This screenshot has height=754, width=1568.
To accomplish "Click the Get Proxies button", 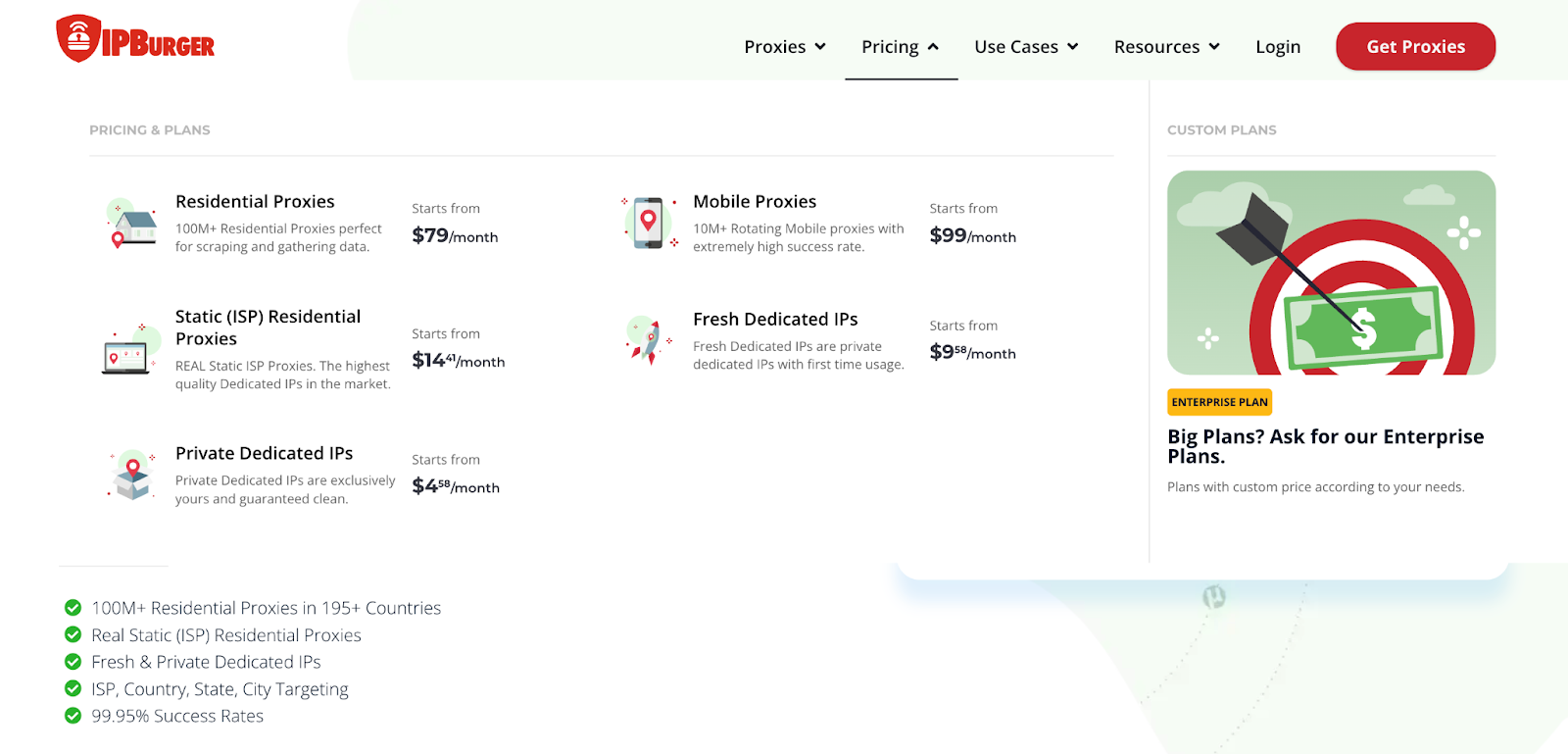I will pos(1415,46).
